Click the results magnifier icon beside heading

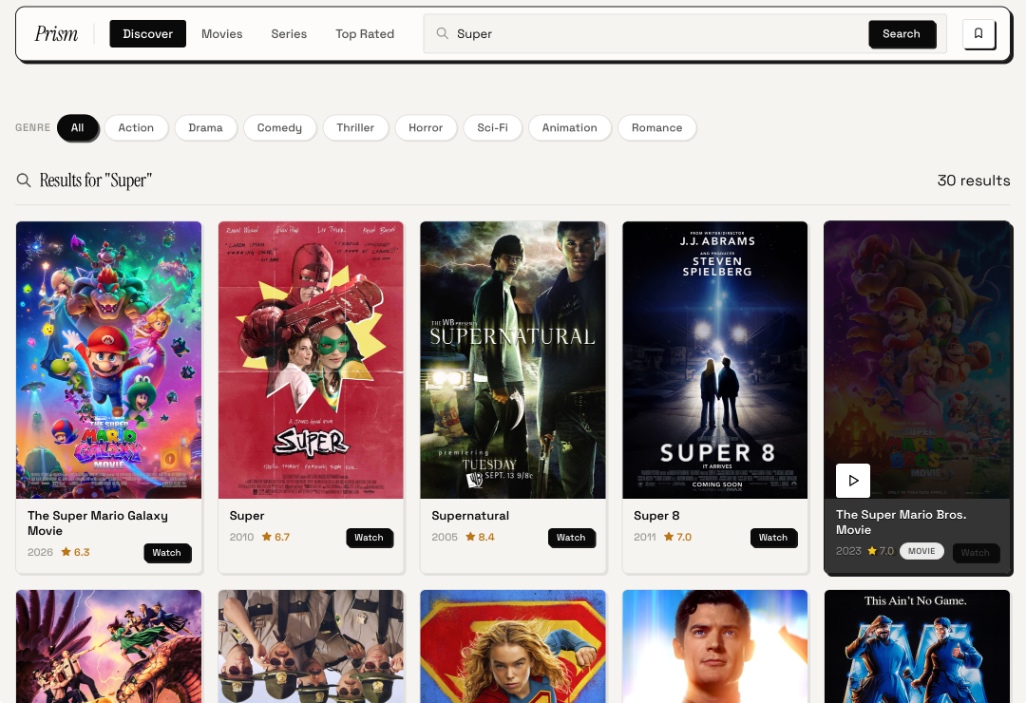click(x=24, y=180)
